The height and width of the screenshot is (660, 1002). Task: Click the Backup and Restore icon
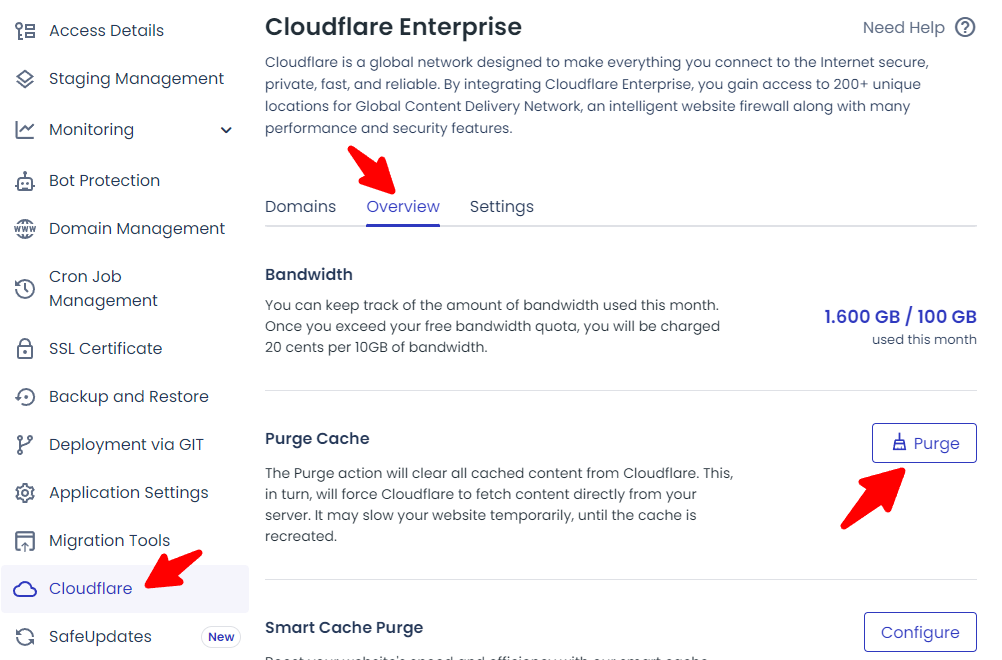[25, 397]
